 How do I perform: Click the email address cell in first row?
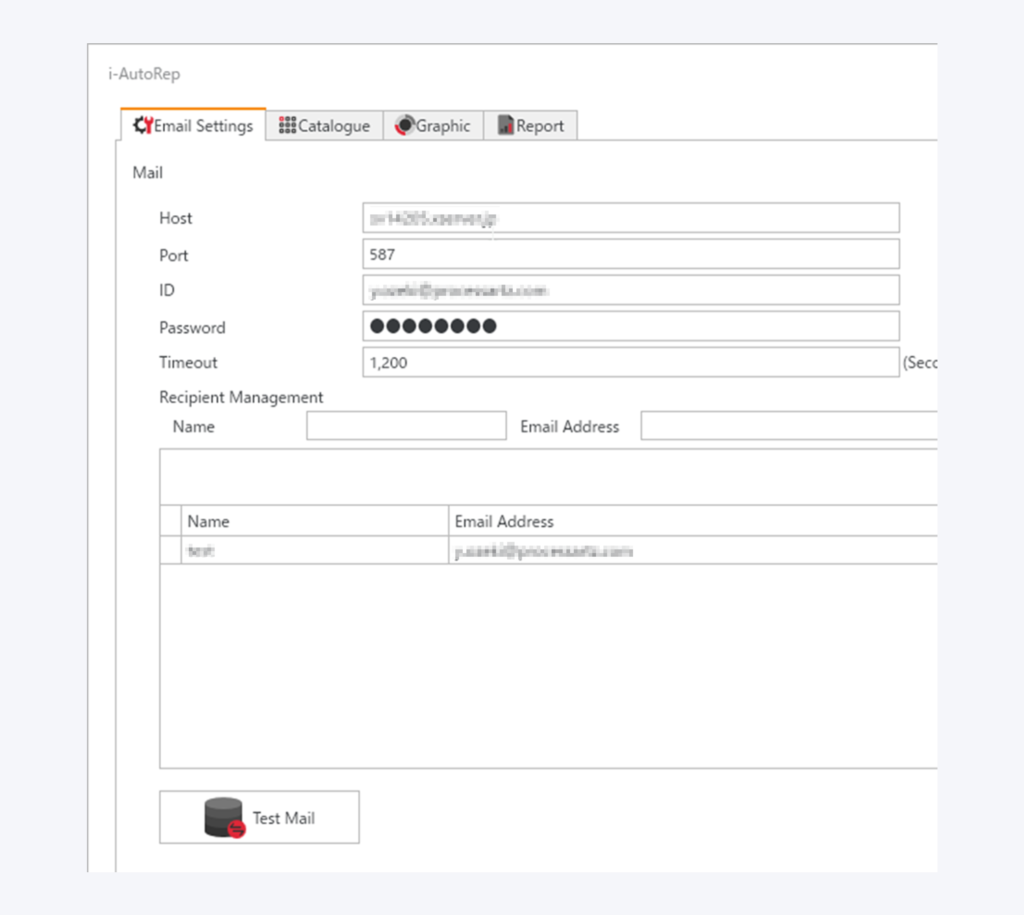[690, 550]
